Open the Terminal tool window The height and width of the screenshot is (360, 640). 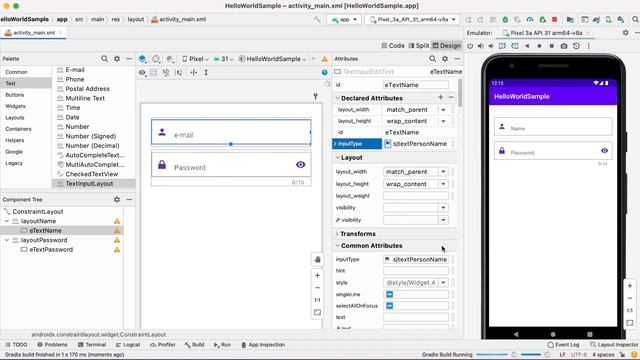pos(92,345)
